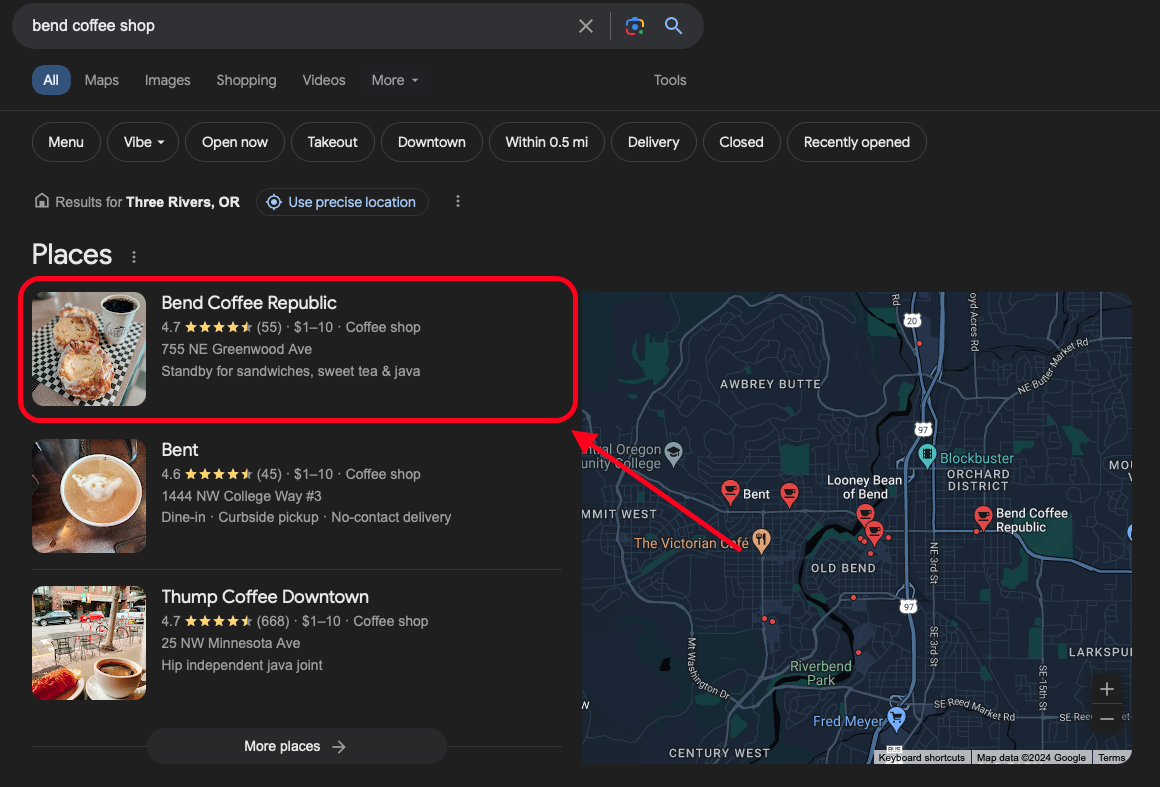Click the Central Oregon Community College marker

pos(673,453)
